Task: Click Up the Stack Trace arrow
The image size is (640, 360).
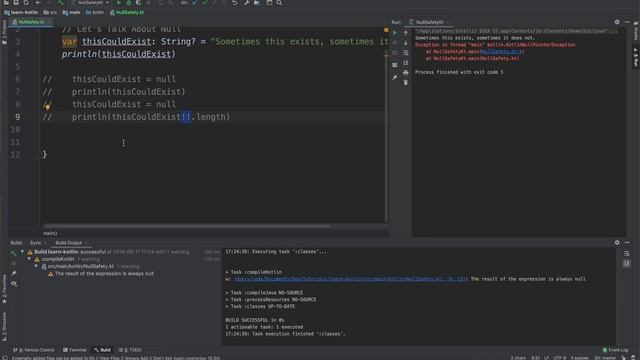Action: click(406, 33)
